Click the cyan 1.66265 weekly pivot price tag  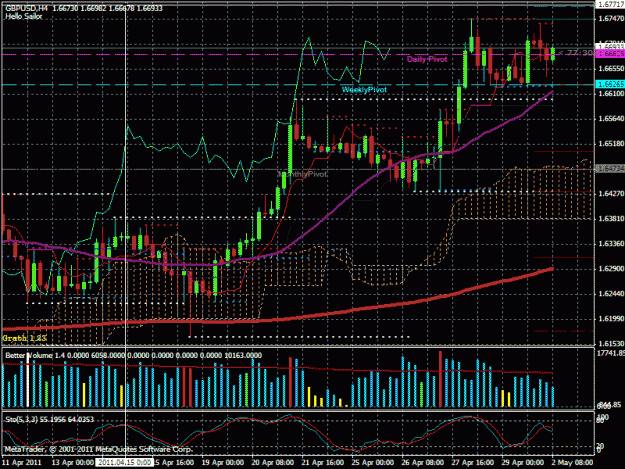click(x=610, y=84)
